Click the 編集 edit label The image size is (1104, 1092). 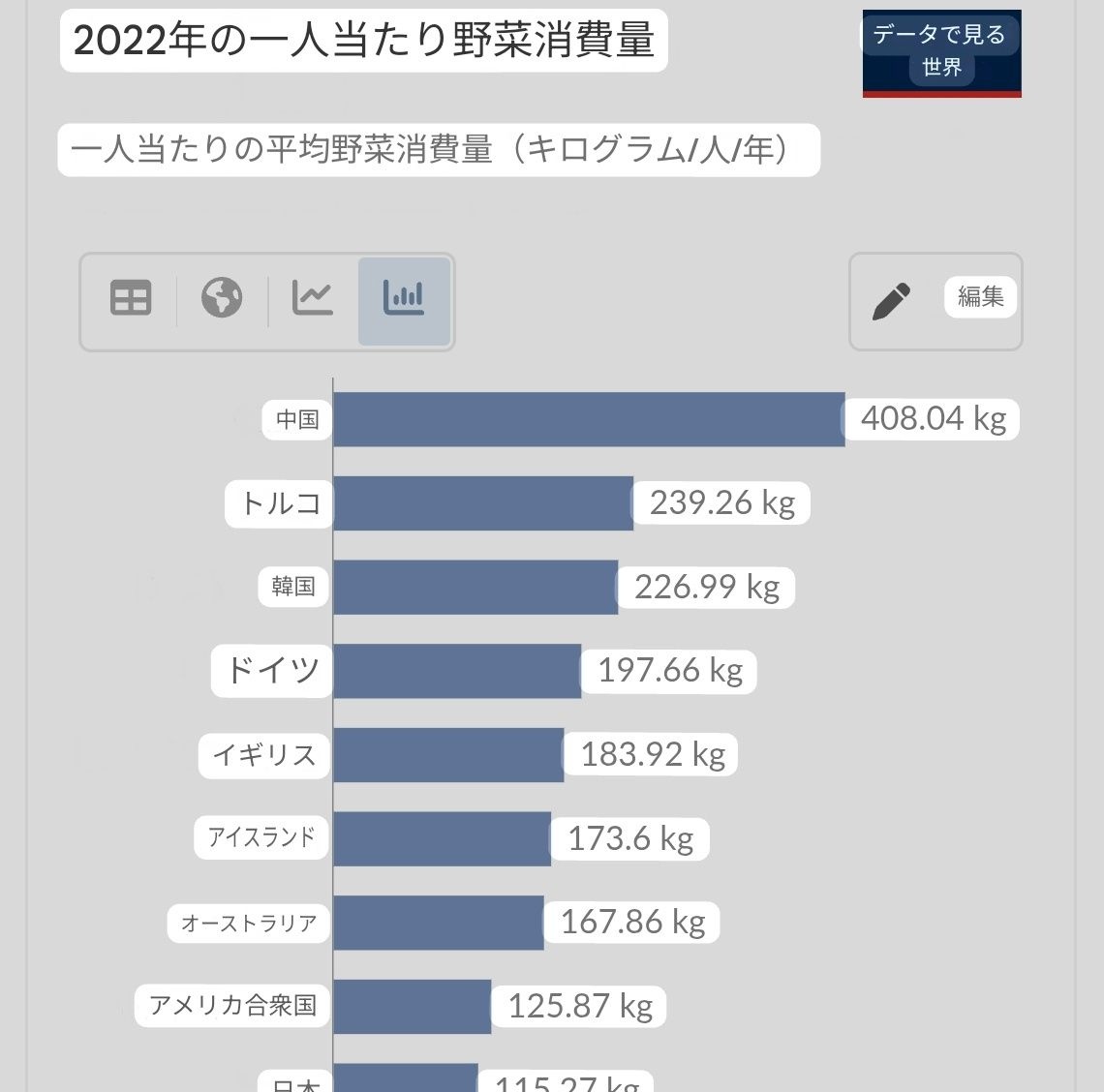pos(980,297)
